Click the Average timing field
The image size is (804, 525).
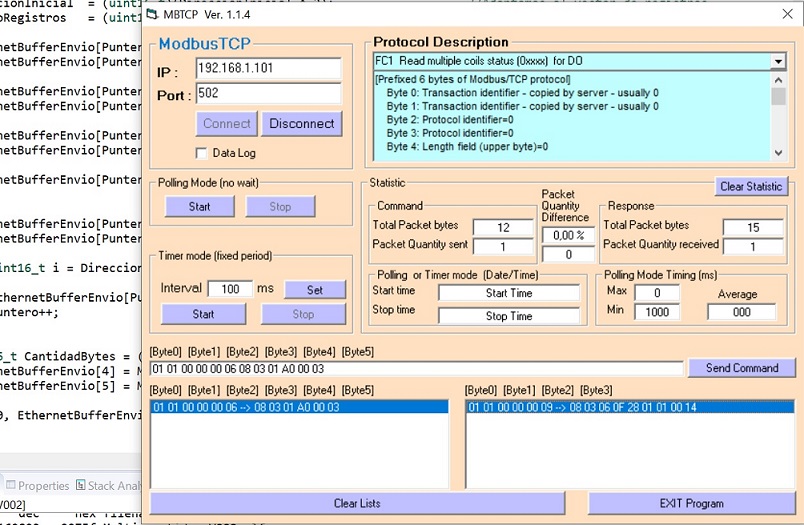pyautogui.click(x=741, y=312)
